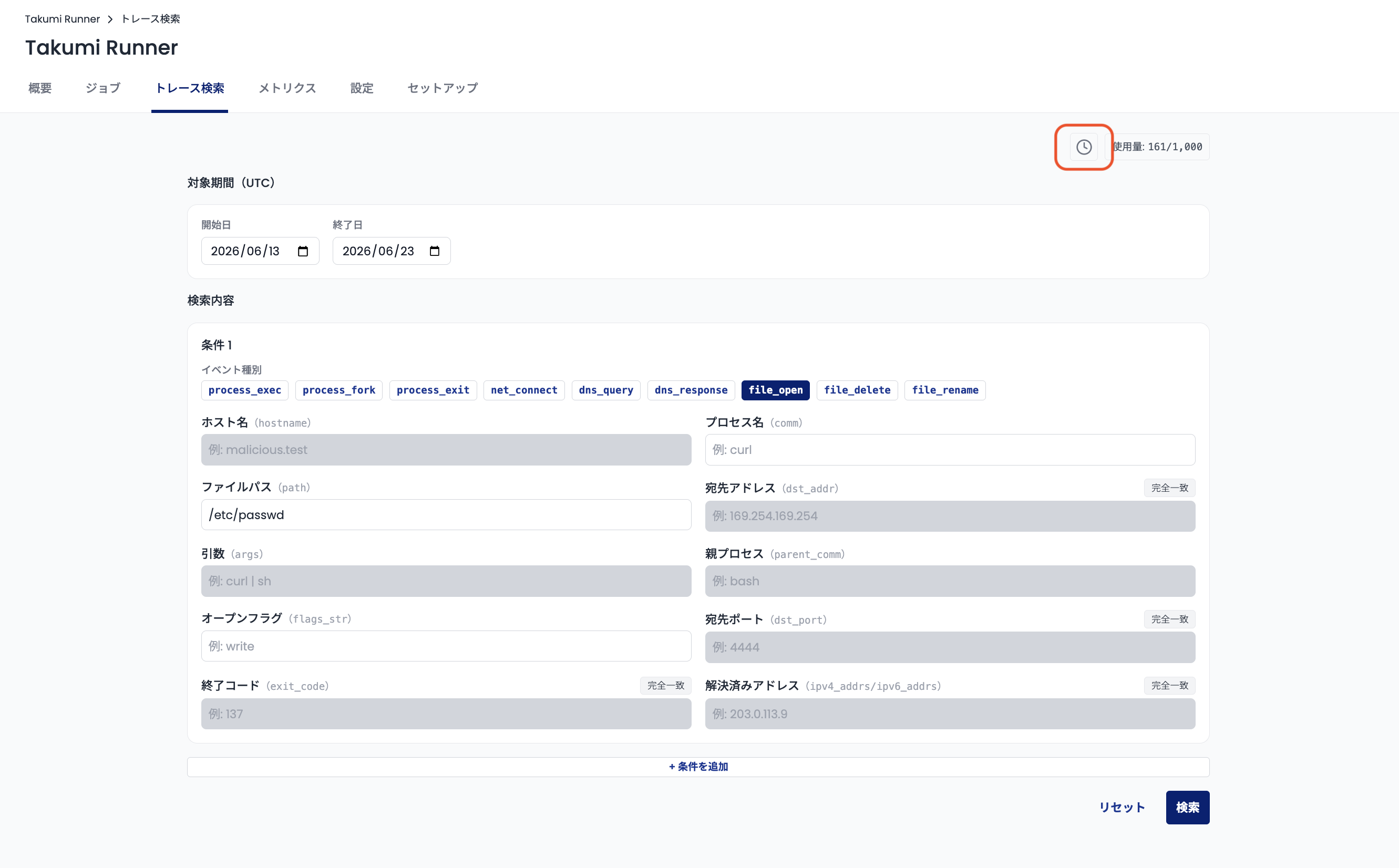Add another condition with 条件を追加
Screen dimensions: 1399x868
[x=698, y=767]
